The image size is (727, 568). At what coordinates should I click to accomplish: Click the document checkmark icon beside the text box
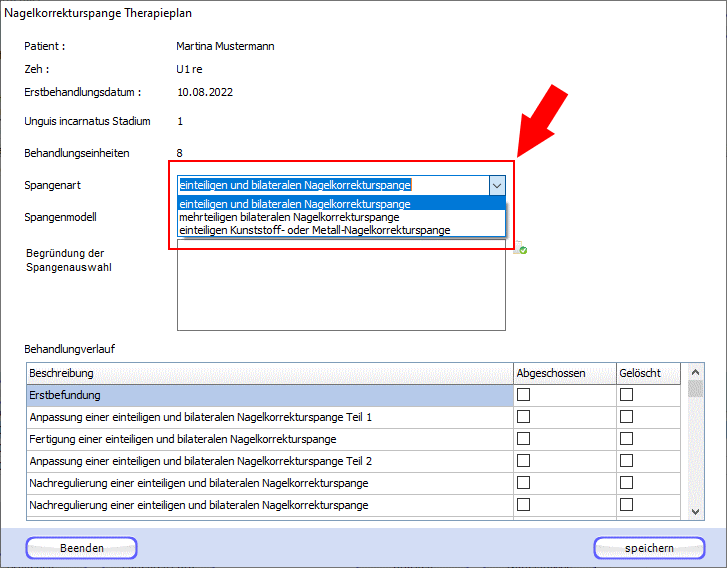click(522, 250)
